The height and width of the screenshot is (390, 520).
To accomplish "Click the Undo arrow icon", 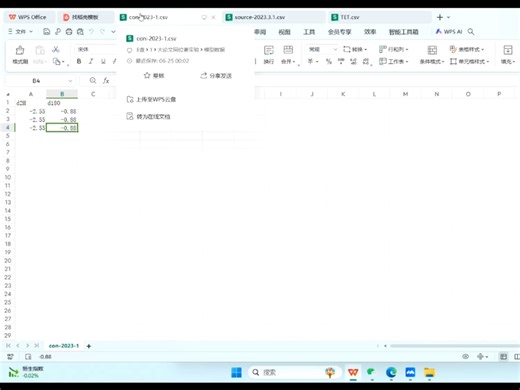I will pos(91,32).
